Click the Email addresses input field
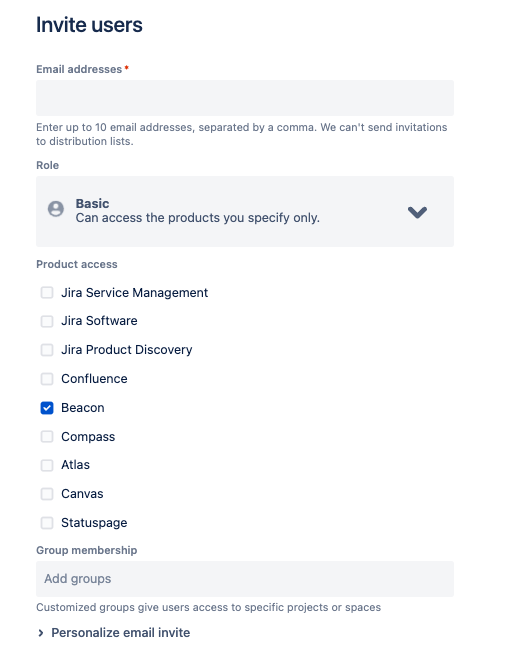The height and width of the screenshot is (668, 529). click(245, 98)
